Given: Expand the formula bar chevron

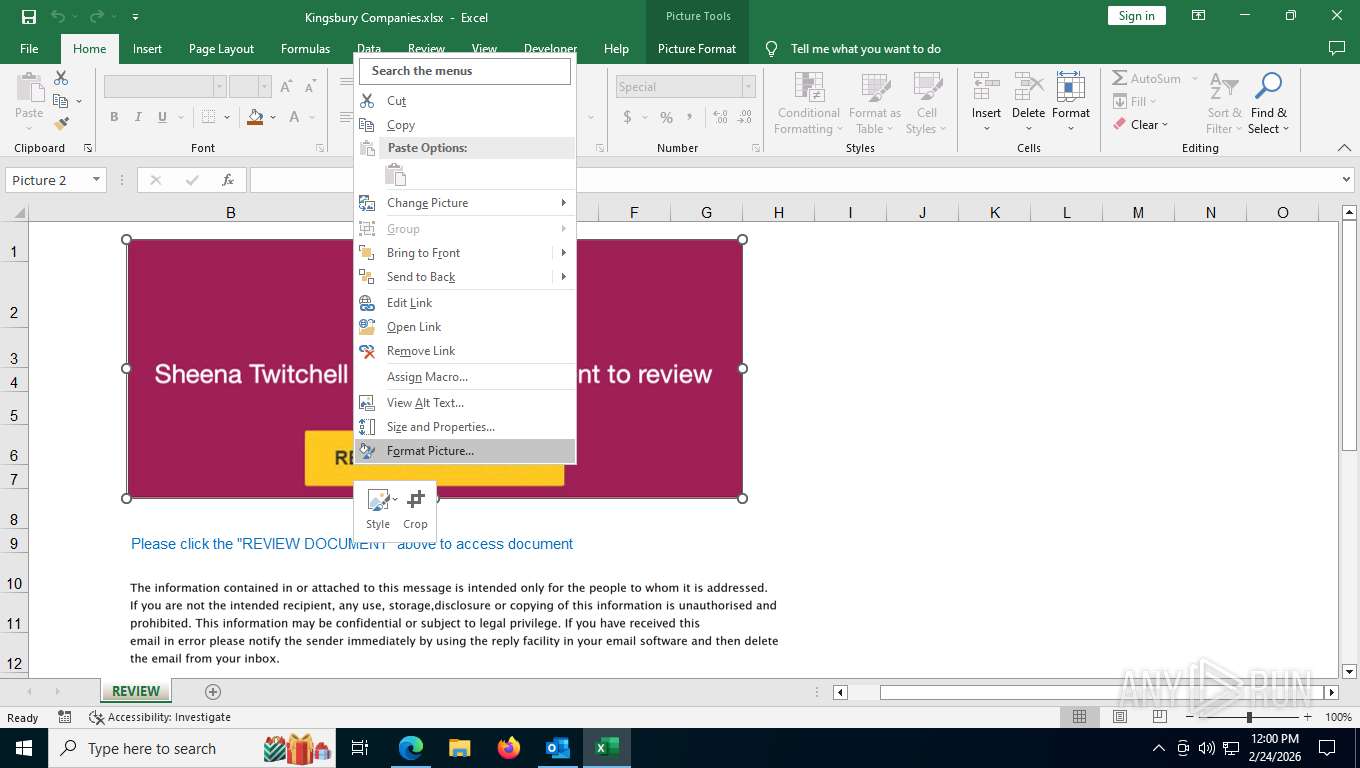Looking at the screenshot, I should [x=1345, y=180].
